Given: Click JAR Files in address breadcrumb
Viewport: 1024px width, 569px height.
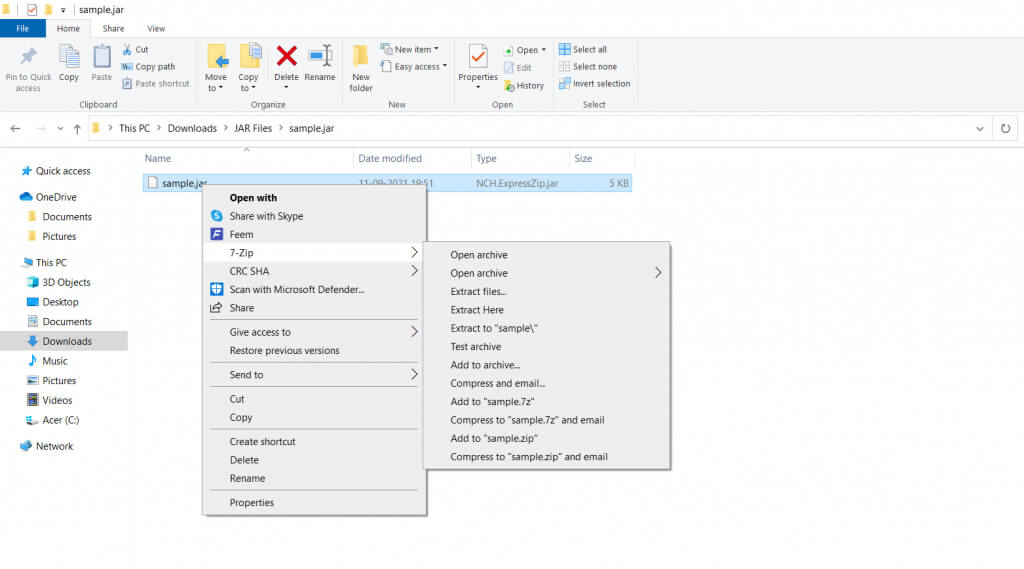Looking at the screenshot, I should point(253,129).
